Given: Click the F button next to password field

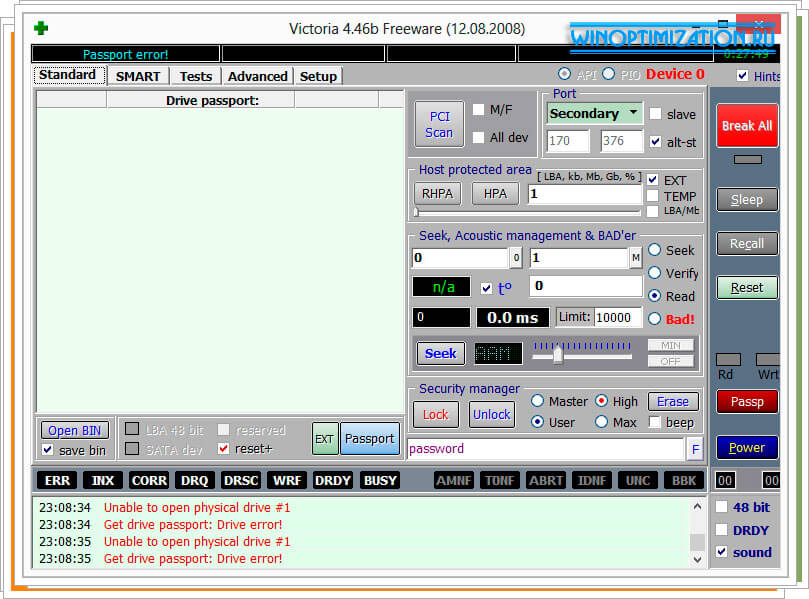Looking at the screenshot, I should click(695, 449).
